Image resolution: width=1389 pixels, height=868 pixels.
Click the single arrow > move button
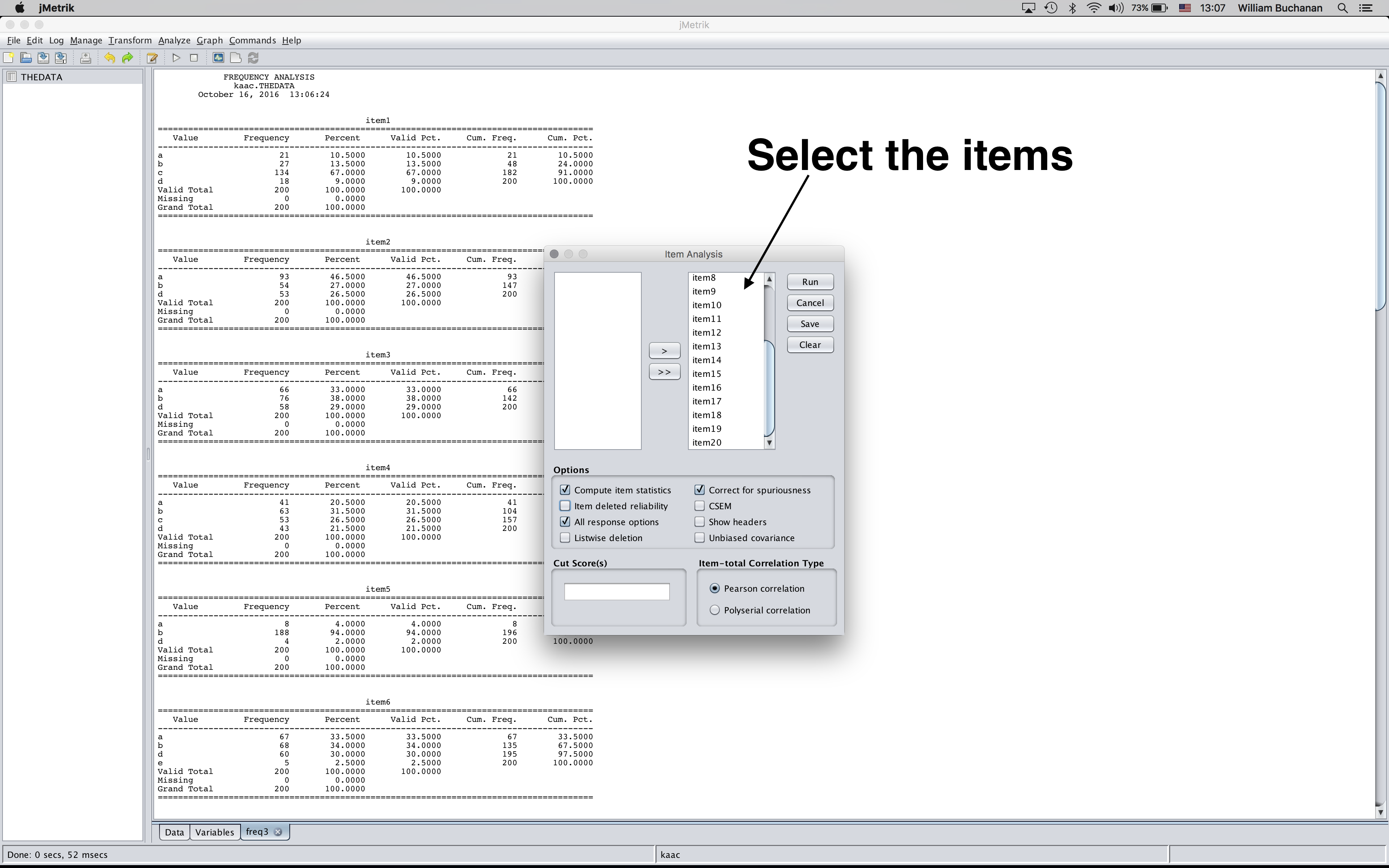(664, 351)
